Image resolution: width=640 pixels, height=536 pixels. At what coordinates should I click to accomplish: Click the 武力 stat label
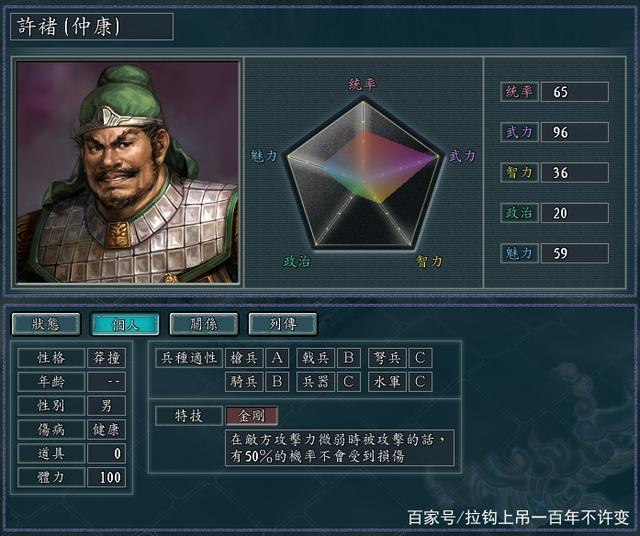click(x=519, y=132)
